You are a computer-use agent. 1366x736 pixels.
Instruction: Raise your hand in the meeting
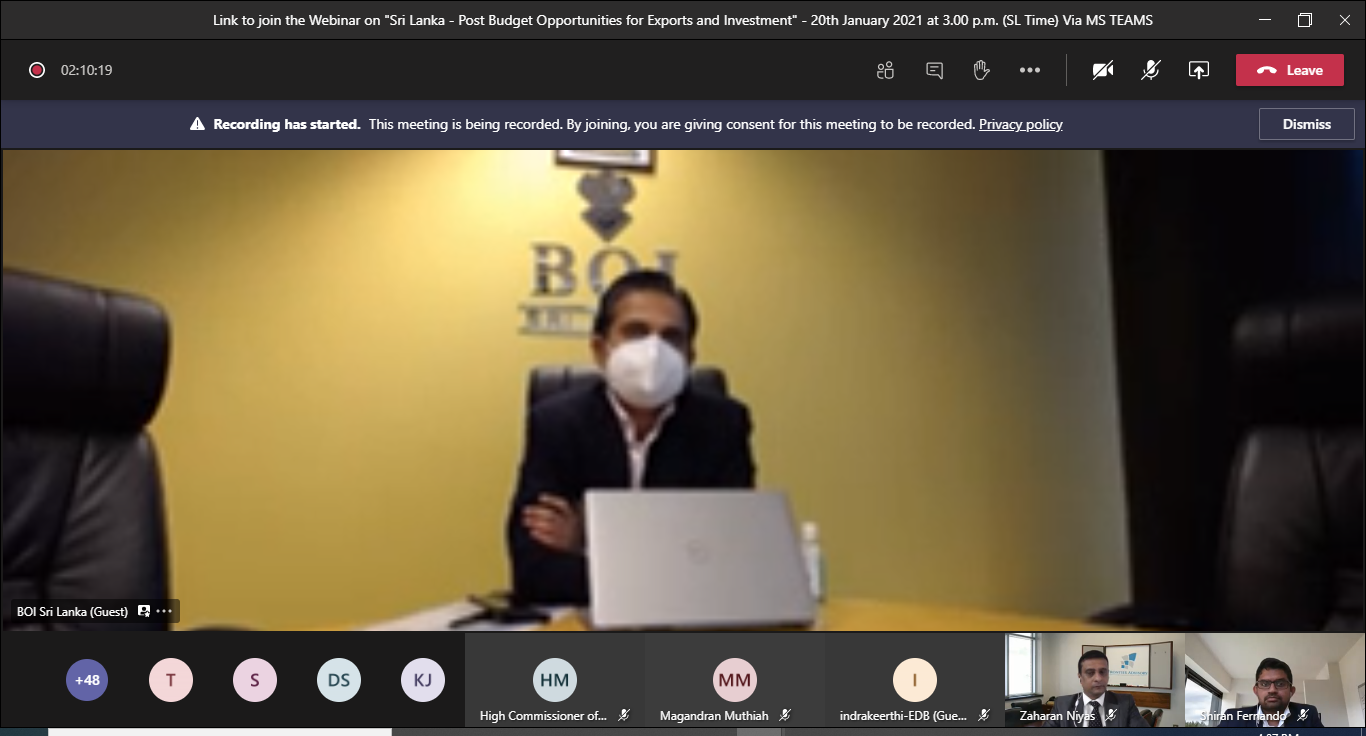981,70
